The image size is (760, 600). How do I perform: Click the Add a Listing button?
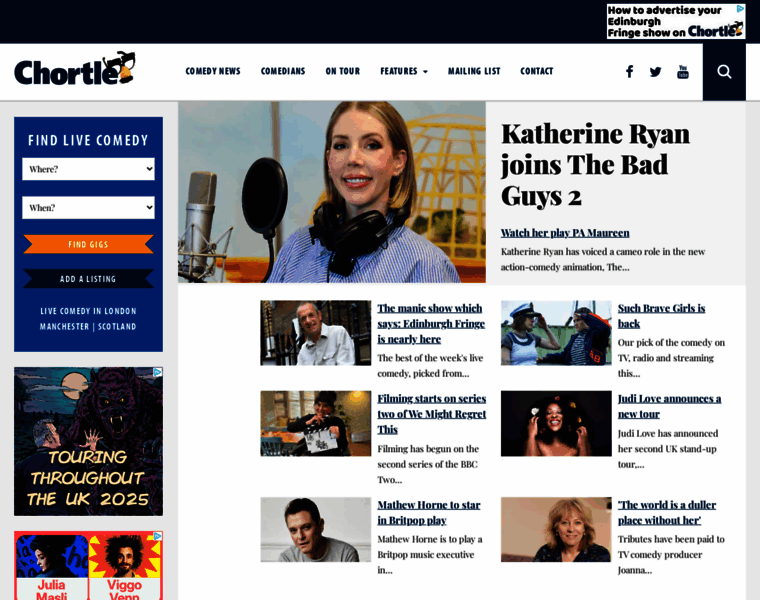coord(88,279)
